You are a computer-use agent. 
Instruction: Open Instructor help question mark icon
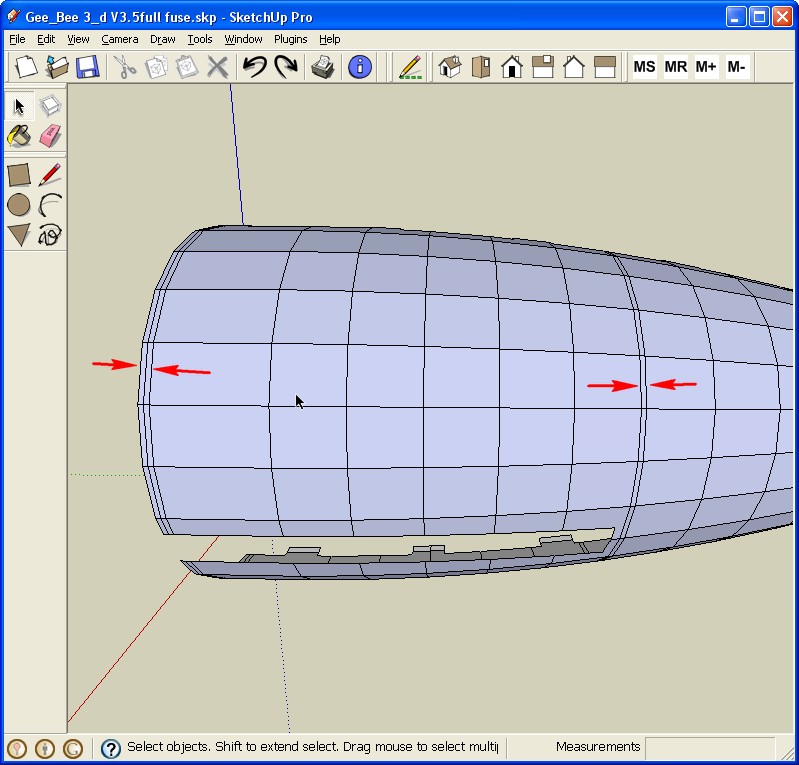pos(111,748)
